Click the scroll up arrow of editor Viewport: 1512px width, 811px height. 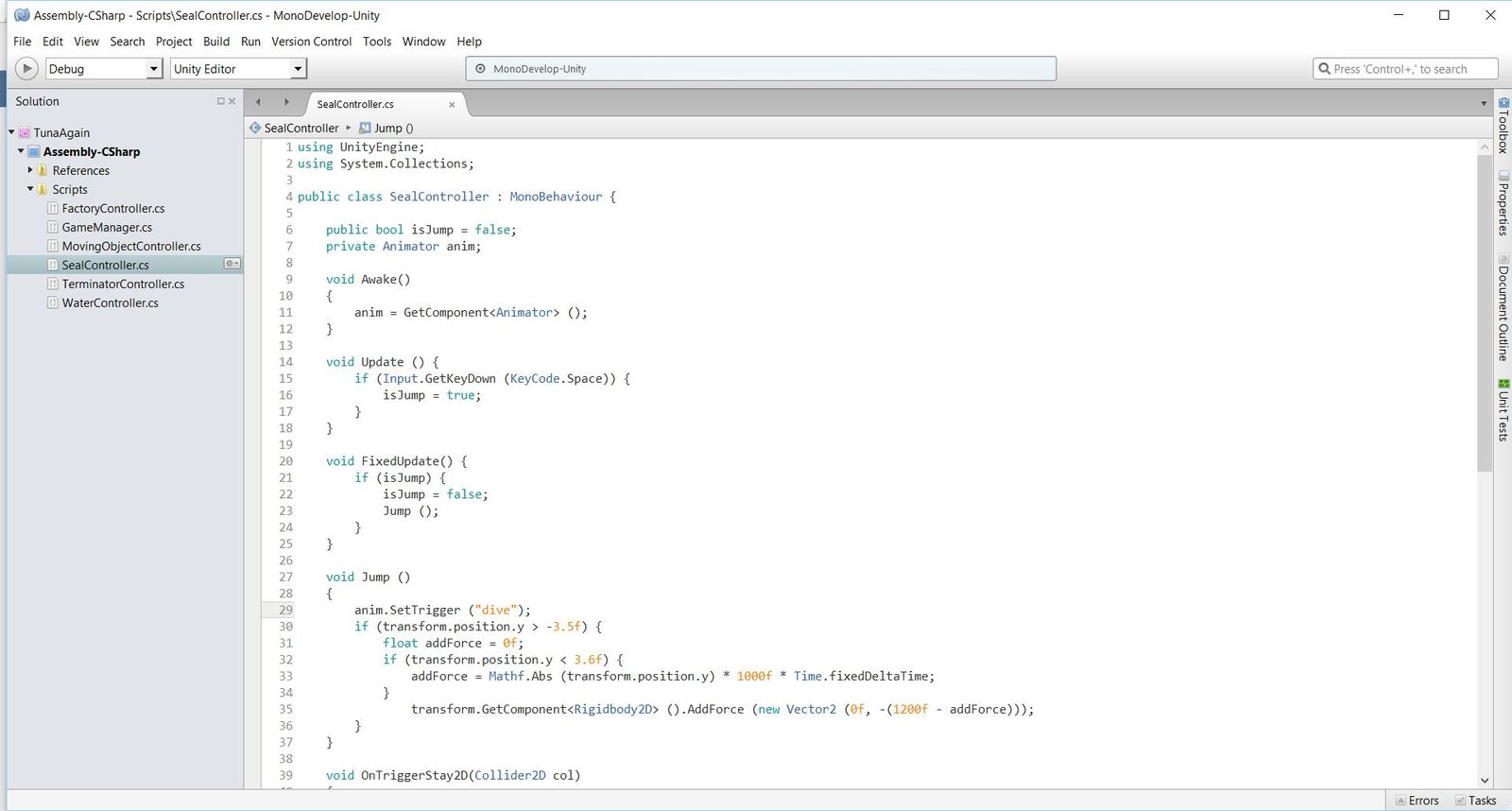tap(1484, 147)
